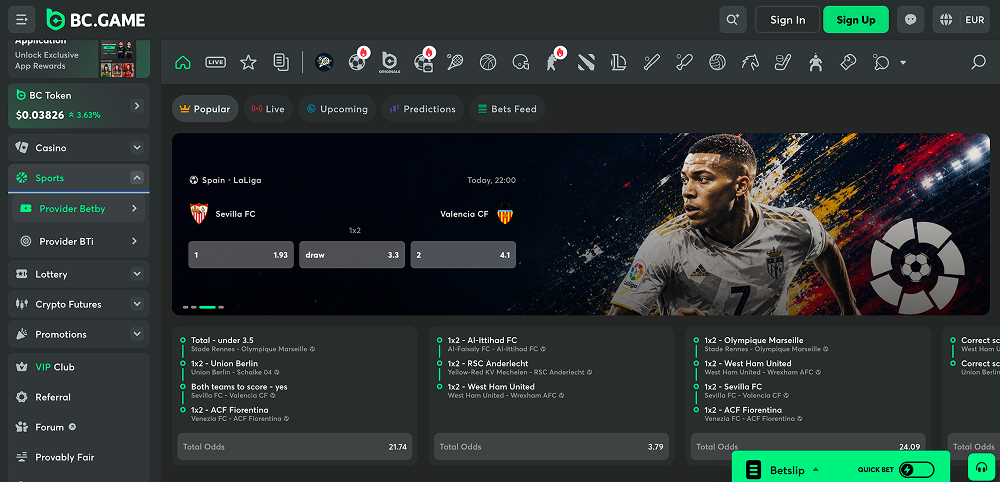
Task: Toggle the Quick Bet switch
Action: [x=916, y=470]
